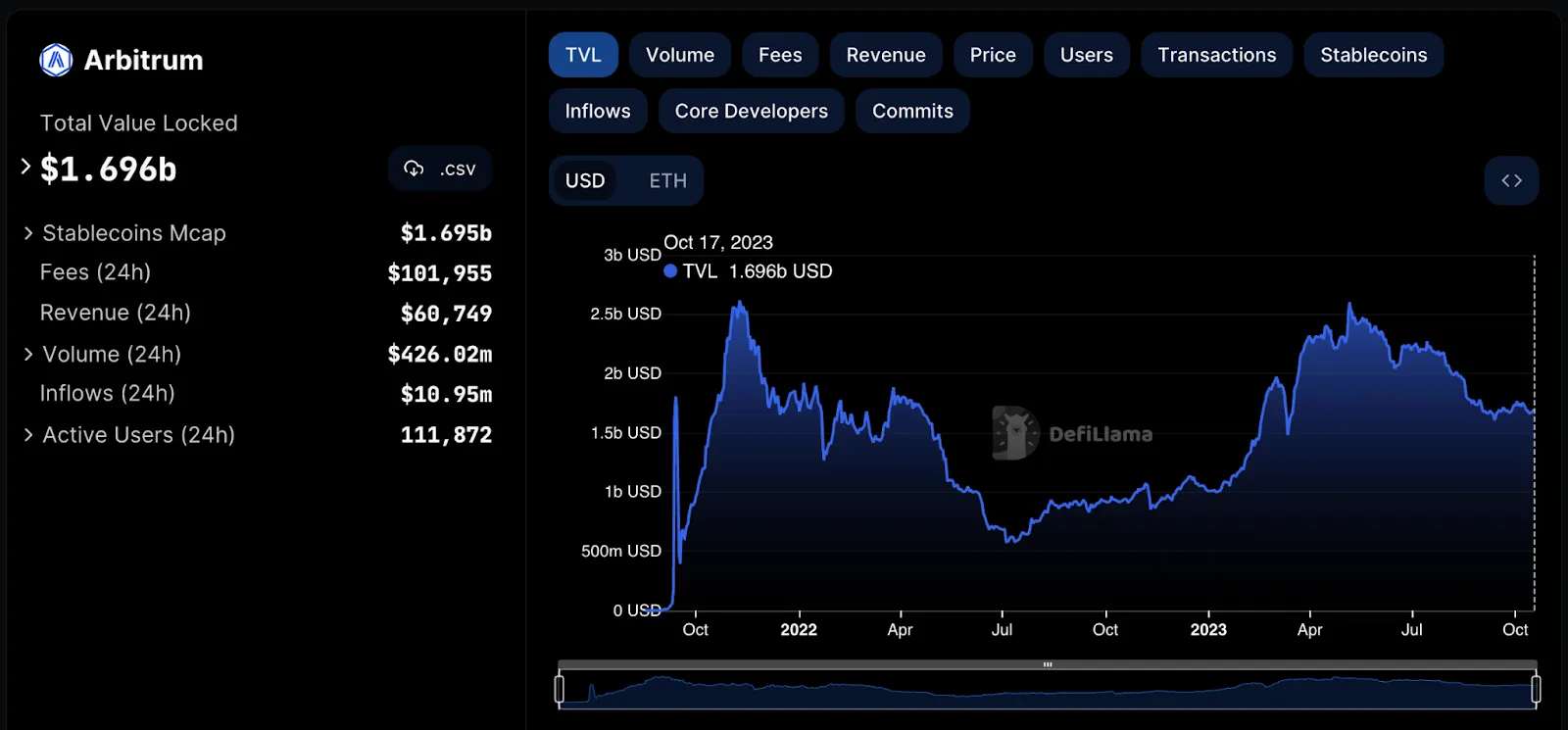The image size is (1568, 730).
Task: Click the $1.696b TVL value
Action: click(109, 169)
